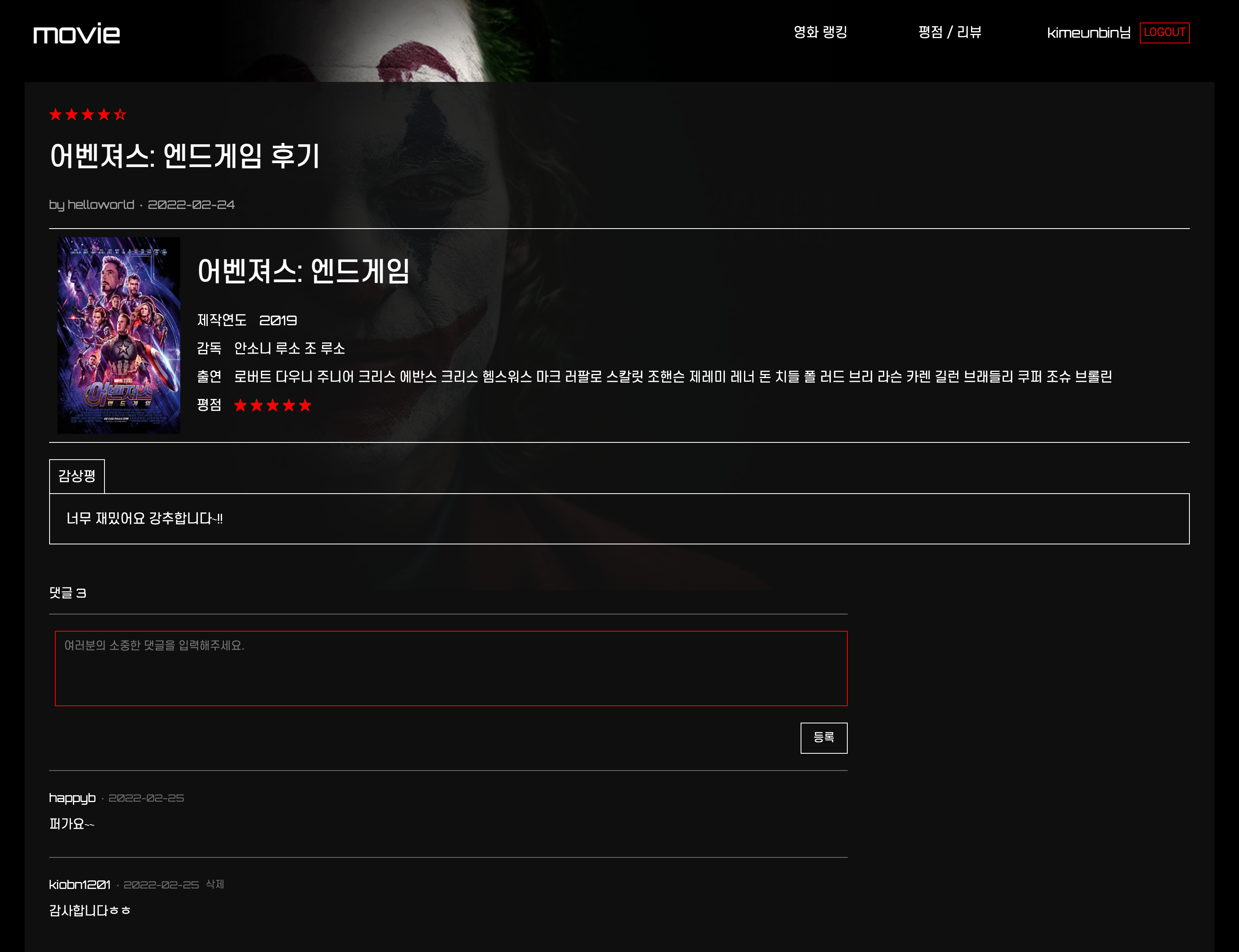Click kiobm1201's comment date 2022-02-25
The height and width of the screenshot is (952, 1239).
[161, 884]
